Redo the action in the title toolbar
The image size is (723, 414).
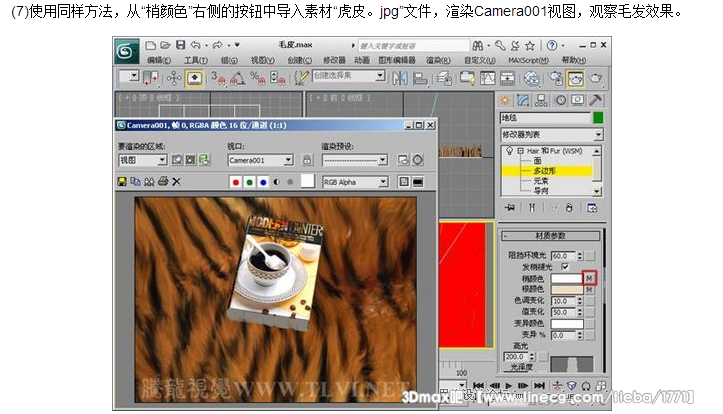click(x=217, y=45)
